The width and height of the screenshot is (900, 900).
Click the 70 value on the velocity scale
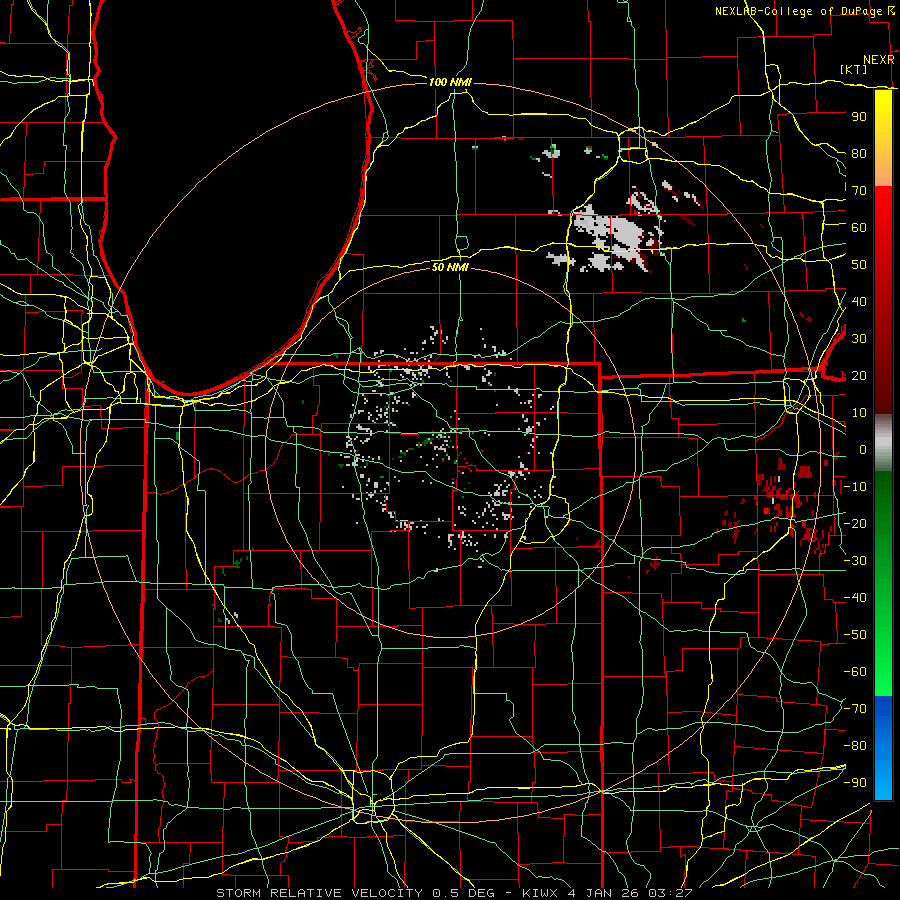pyautogui.click(x=859, y=191)
